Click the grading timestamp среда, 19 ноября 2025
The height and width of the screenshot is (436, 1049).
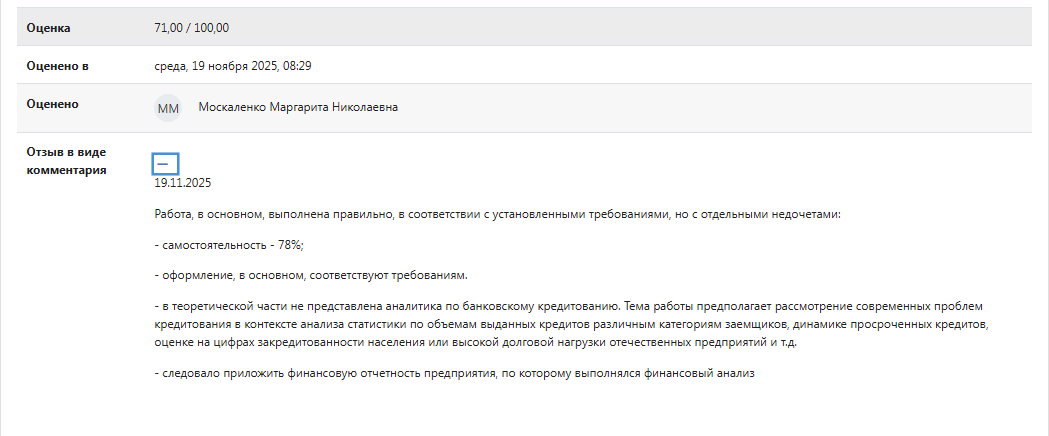tap(240, 66)
